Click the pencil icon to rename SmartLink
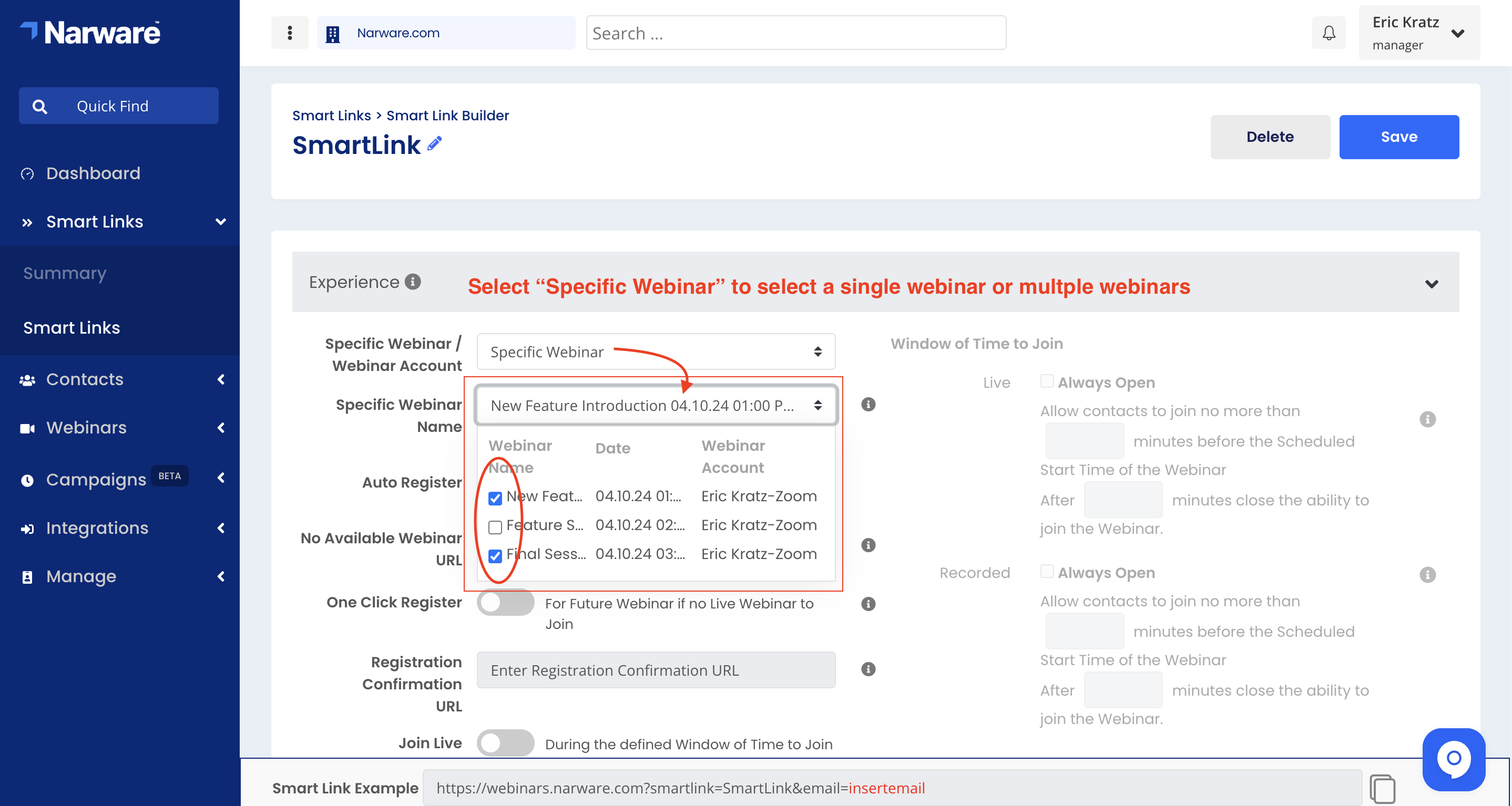This screenshot has height=806, width=1512. click(x=434, y=144)
